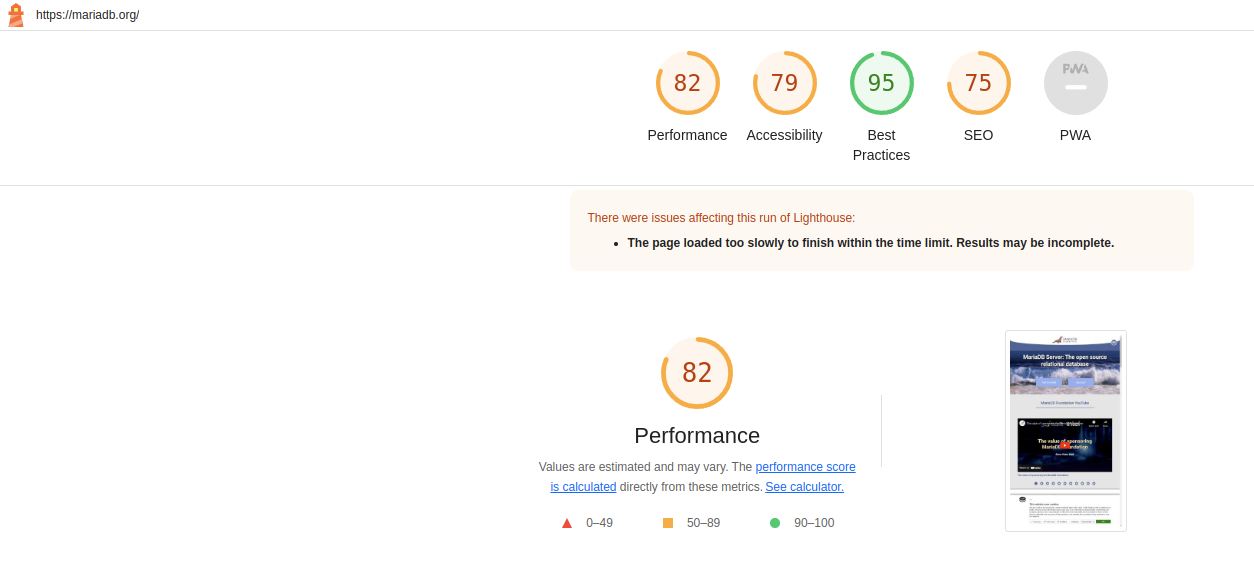Click the gray PWA badge icon
Image resolution: width=1254 pixels, height=569 pixels.
tap(1075, 83)
